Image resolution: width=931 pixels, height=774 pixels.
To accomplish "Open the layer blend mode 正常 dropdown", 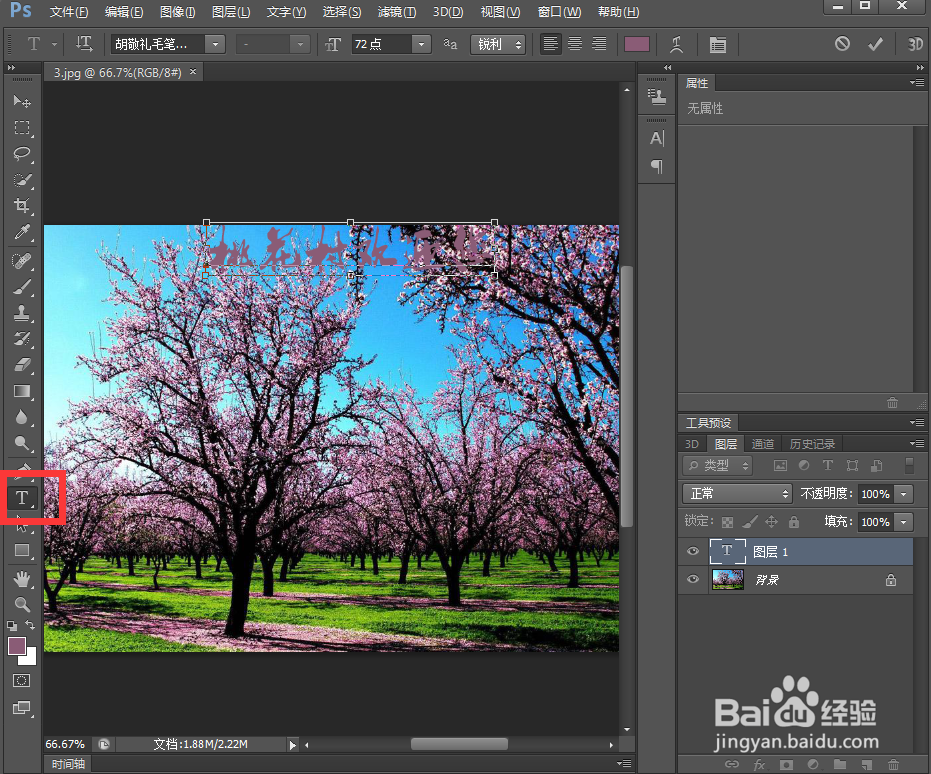I will coord(737,493).
